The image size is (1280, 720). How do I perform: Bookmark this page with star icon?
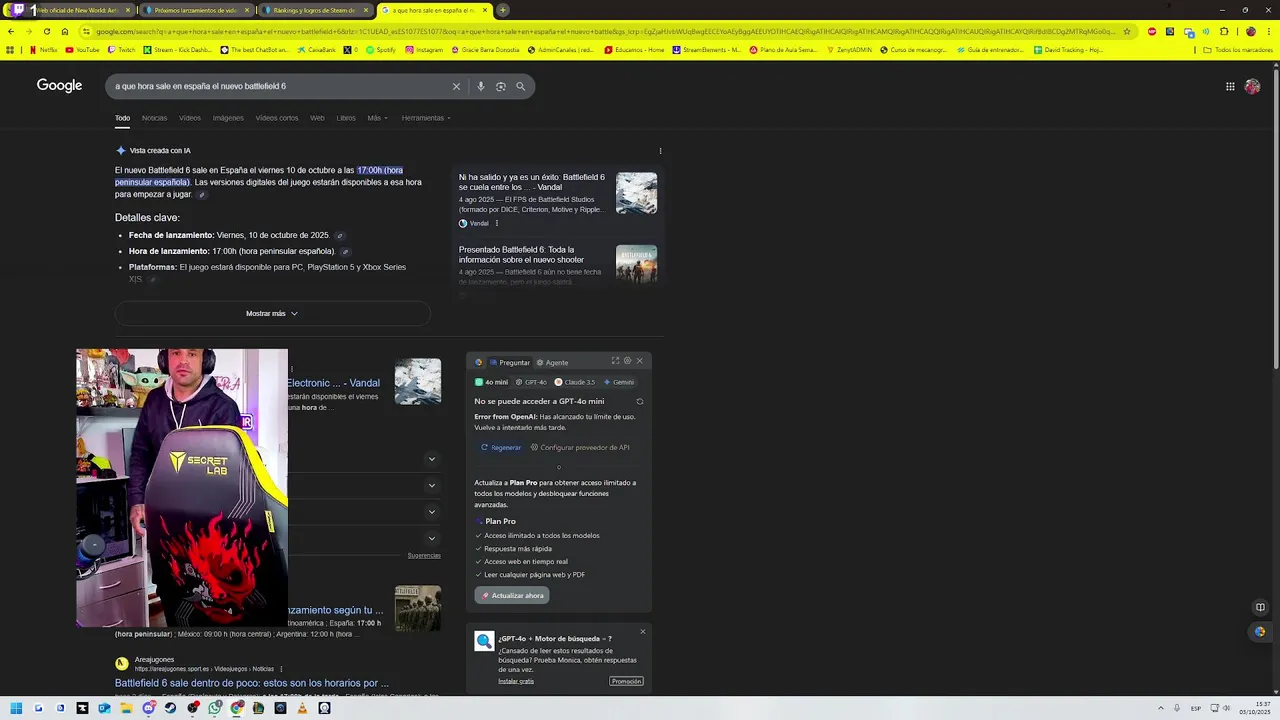click(x=1127, y=31)
